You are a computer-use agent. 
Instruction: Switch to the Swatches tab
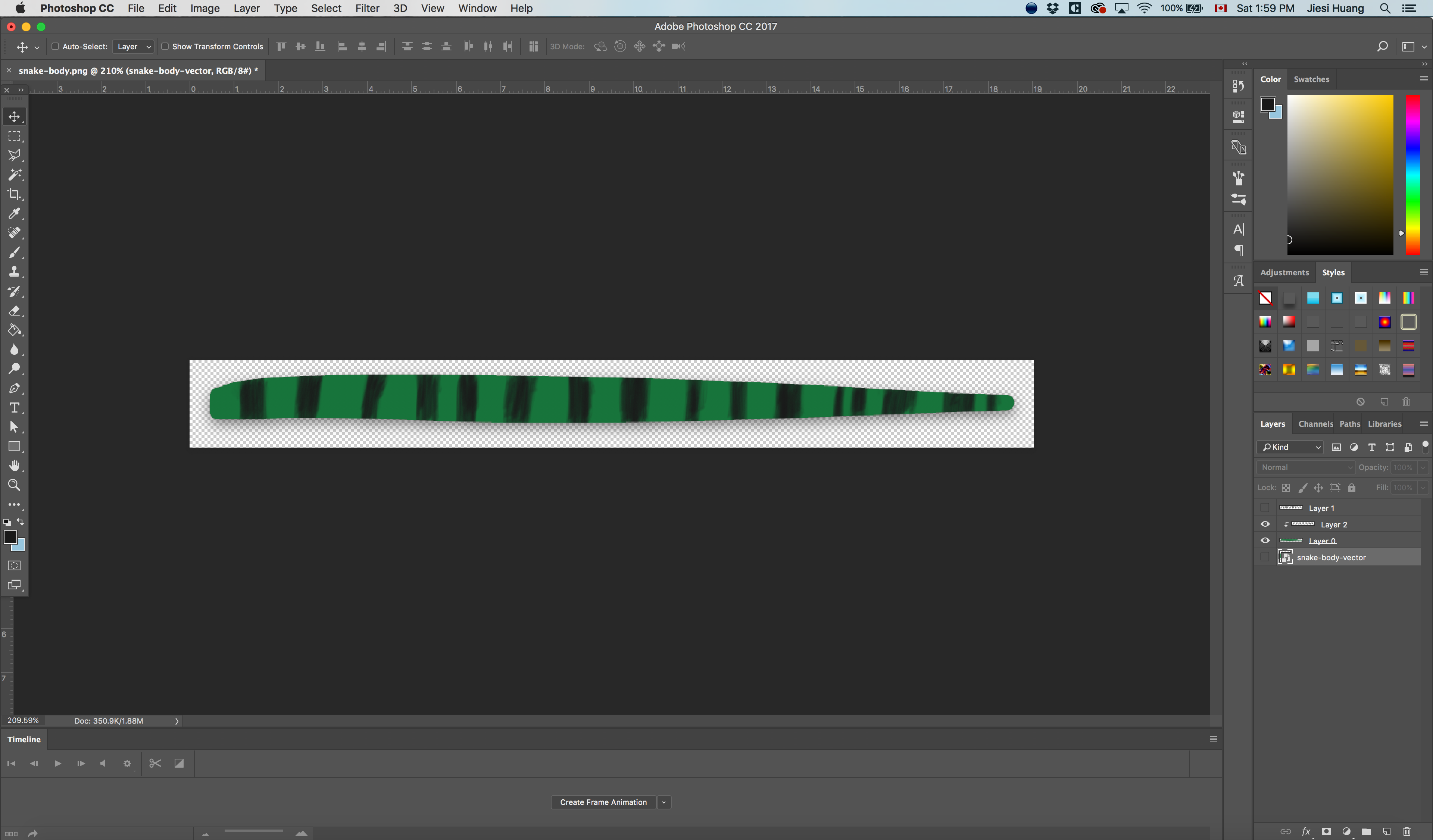(1311, 79)
